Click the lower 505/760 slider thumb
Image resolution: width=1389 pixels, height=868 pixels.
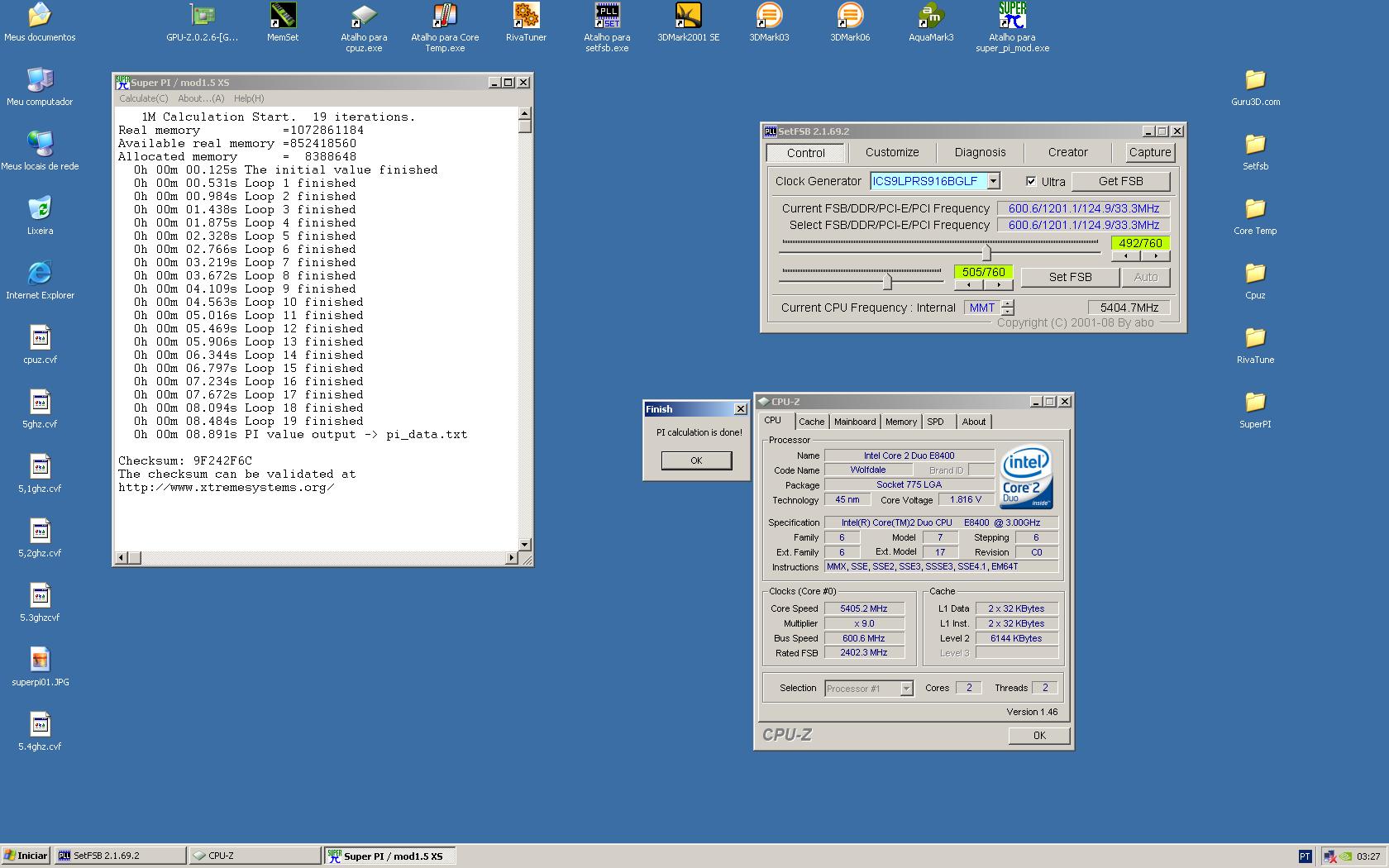[887, 281]
